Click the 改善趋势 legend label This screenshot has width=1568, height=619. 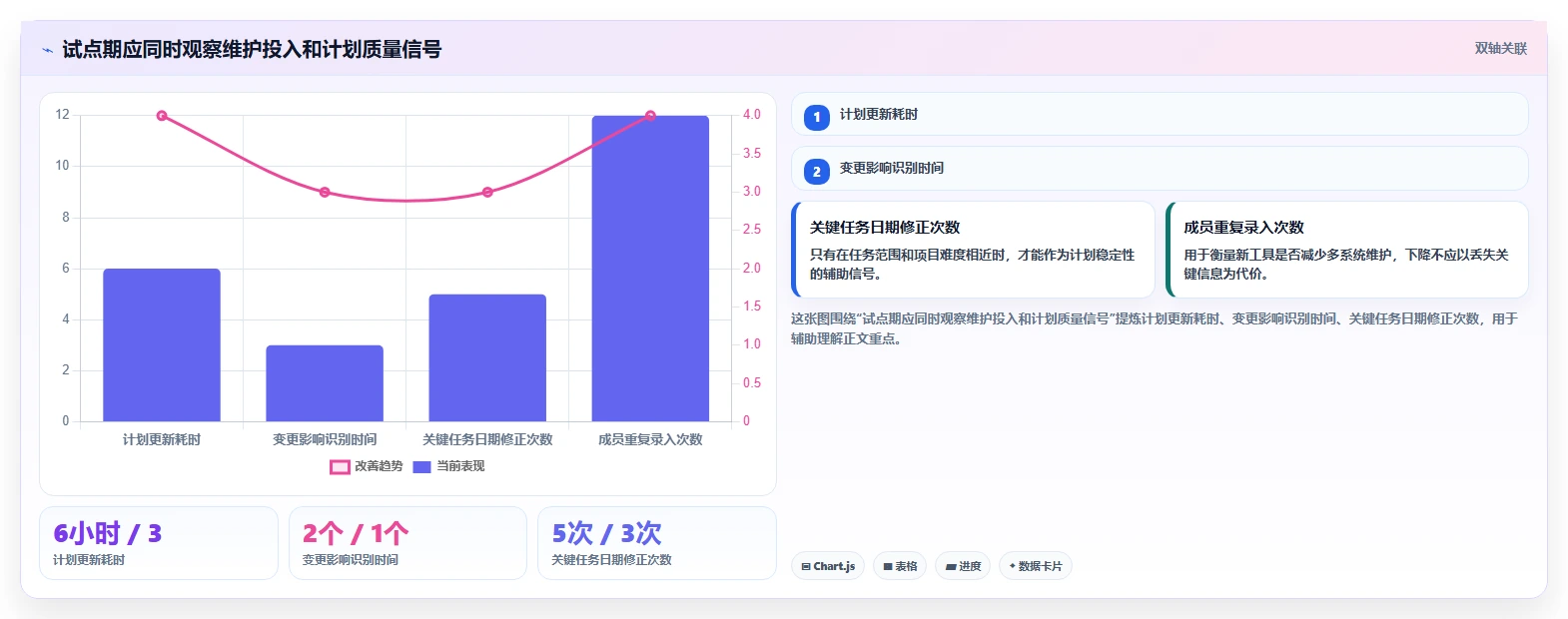pyautogui.click(x=379, y=466)
